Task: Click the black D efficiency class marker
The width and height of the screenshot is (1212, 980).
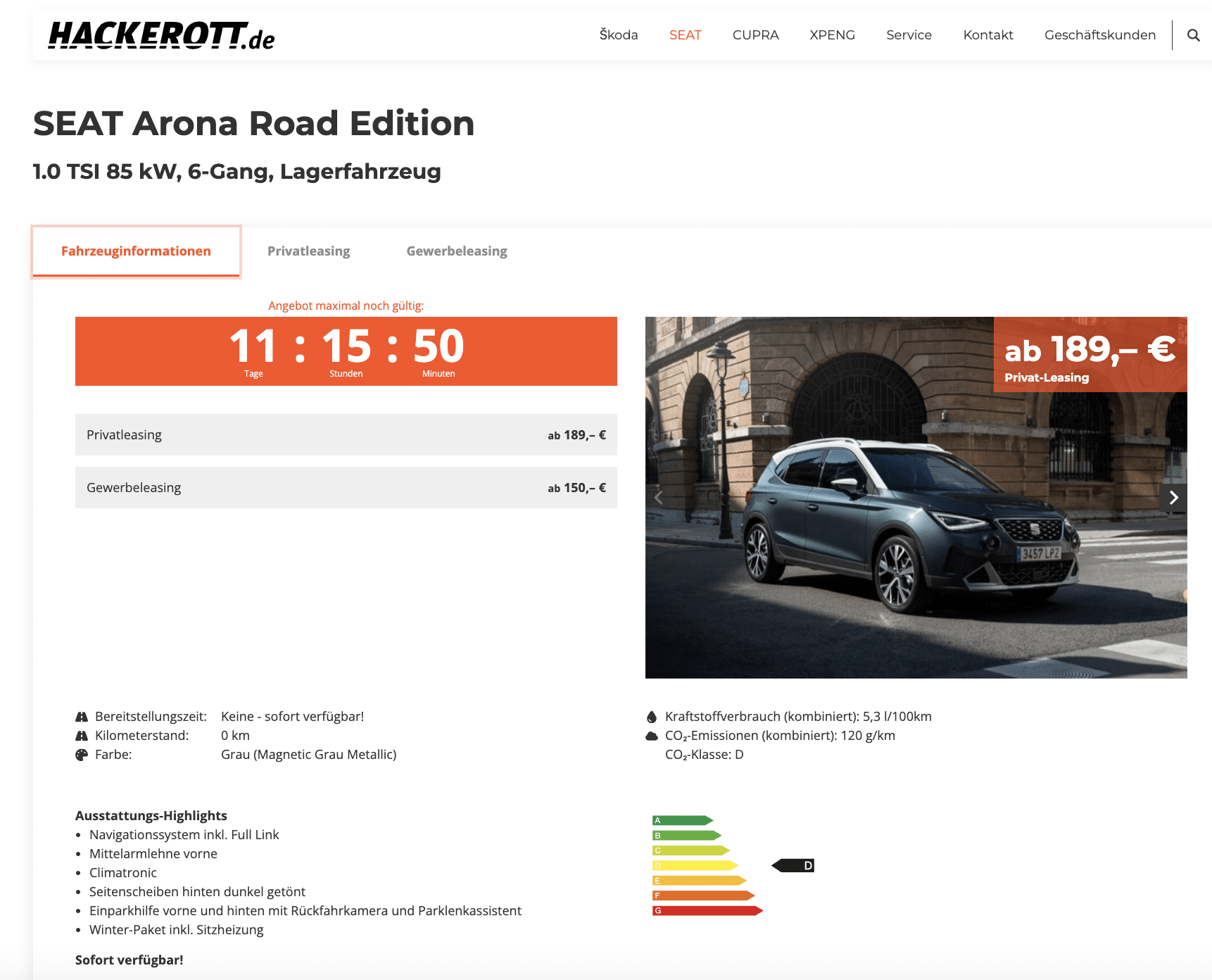Action: tap(793, 865)
